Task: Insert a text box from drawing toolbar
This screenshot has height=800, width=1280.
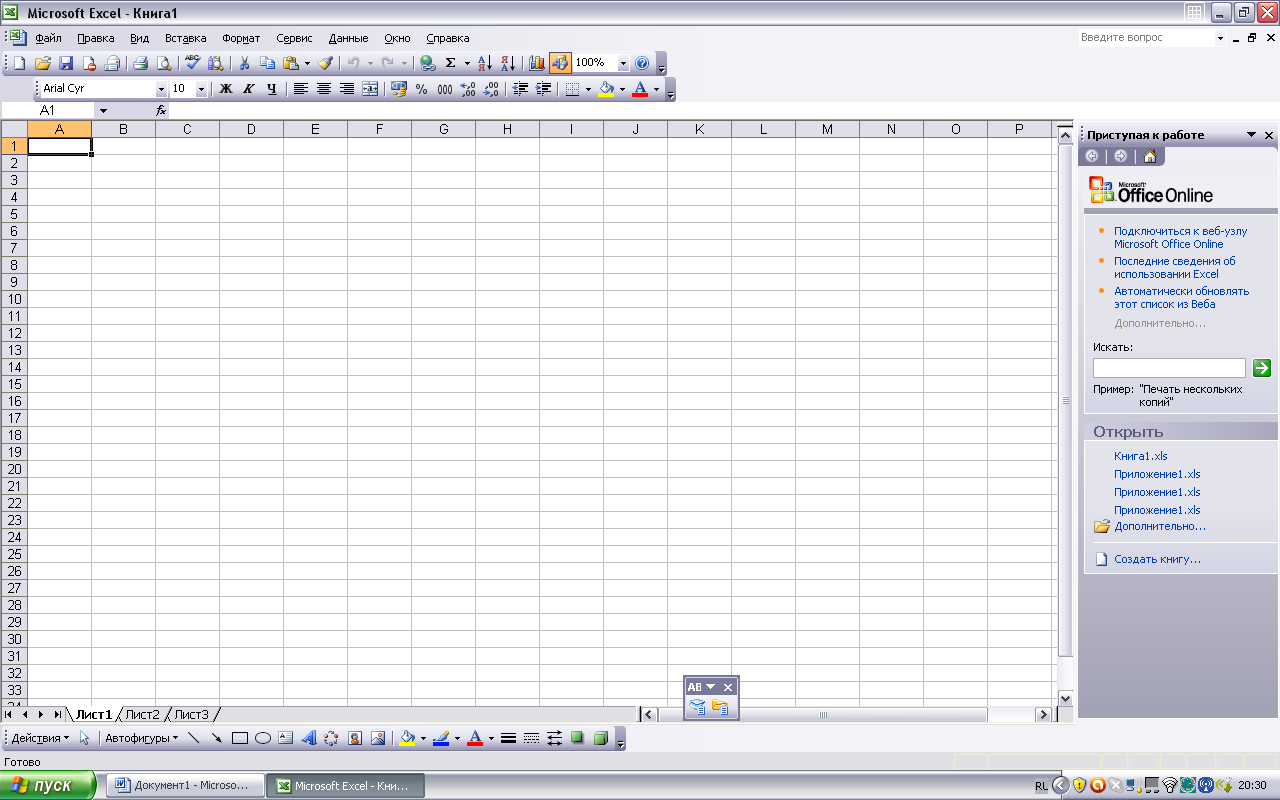Action: pyautogui.click(x=286, y=738)
